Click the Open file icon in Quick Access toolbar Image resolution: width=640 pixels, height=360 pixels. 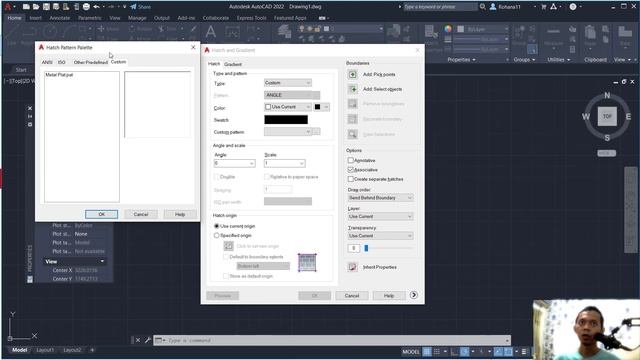click(x=36, y=7)
